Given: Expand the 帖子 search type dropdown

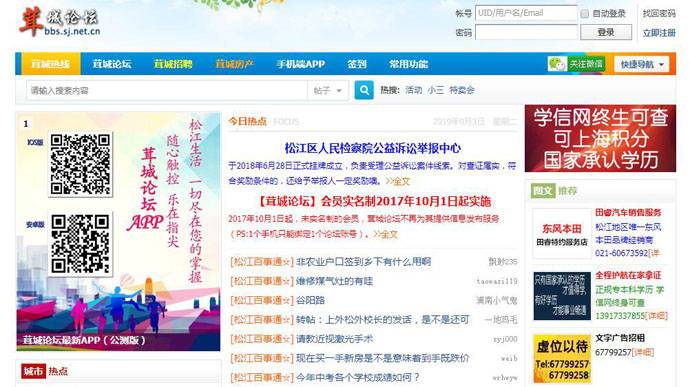Looking at the screenshot, I should 327,91.
